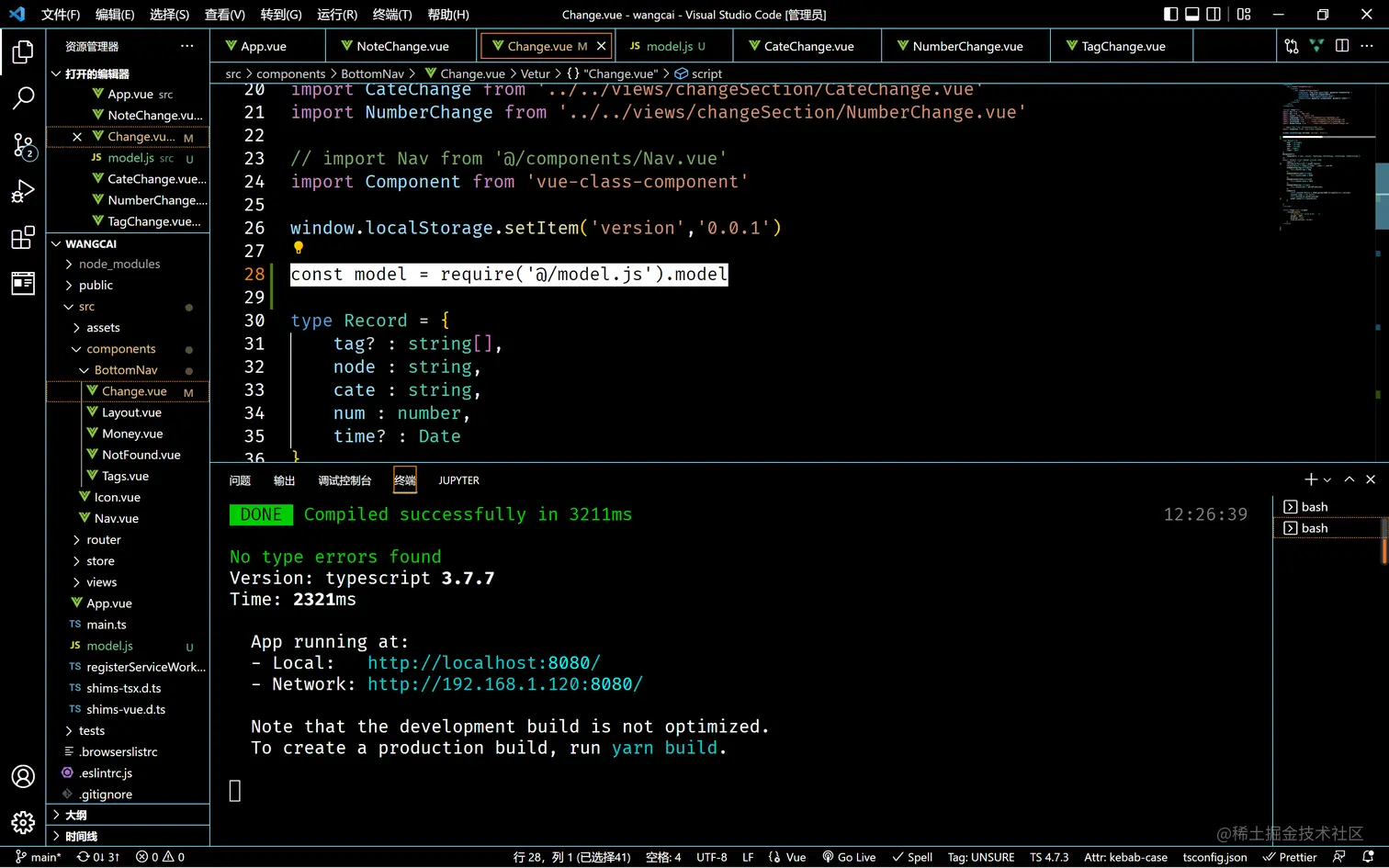Image resolution: width=1389 pixels, height=868 pixels.
Task: Click the sync changes status item
Action: point(98,857)
